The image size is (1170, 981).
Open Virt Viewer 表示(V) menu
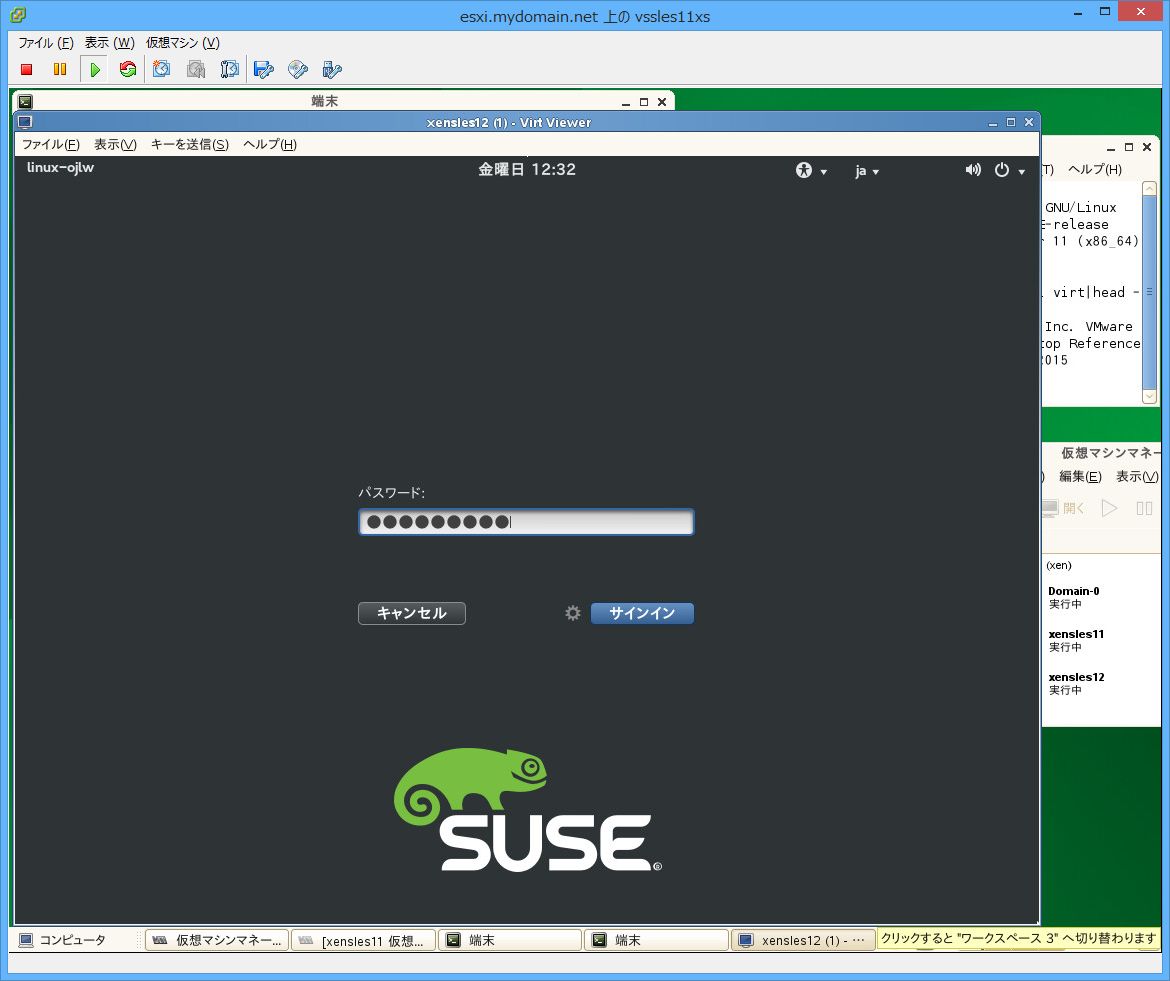pos(116,144)
